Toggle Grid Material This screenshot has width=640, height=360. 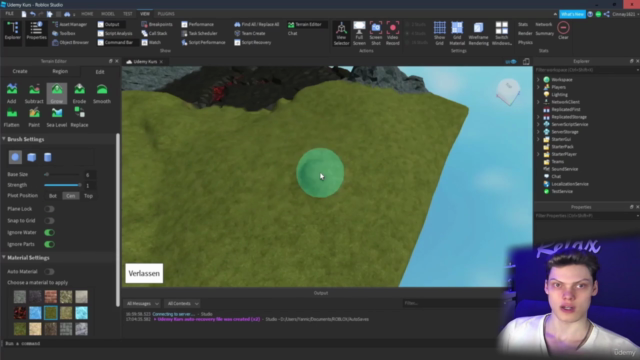click(457, 33)
